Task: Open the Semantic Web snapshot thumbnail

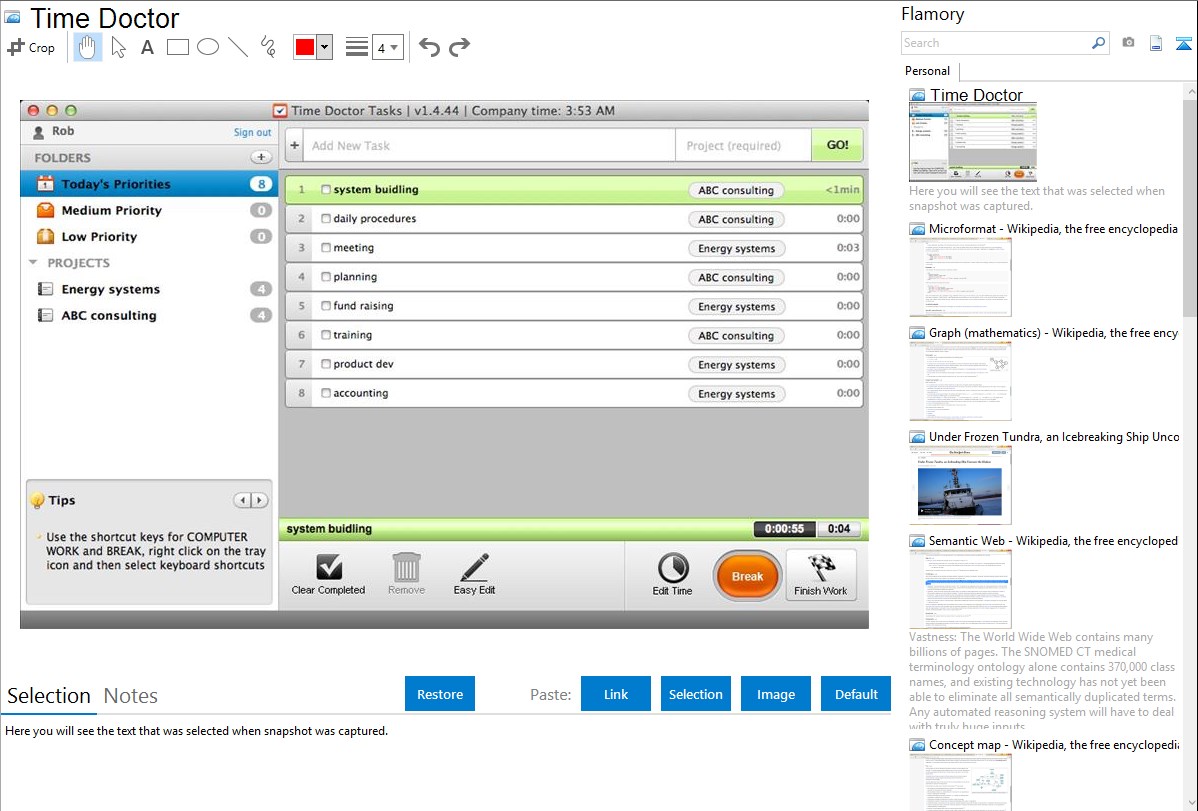Action: pyautogui.click(x=960, y=589)
